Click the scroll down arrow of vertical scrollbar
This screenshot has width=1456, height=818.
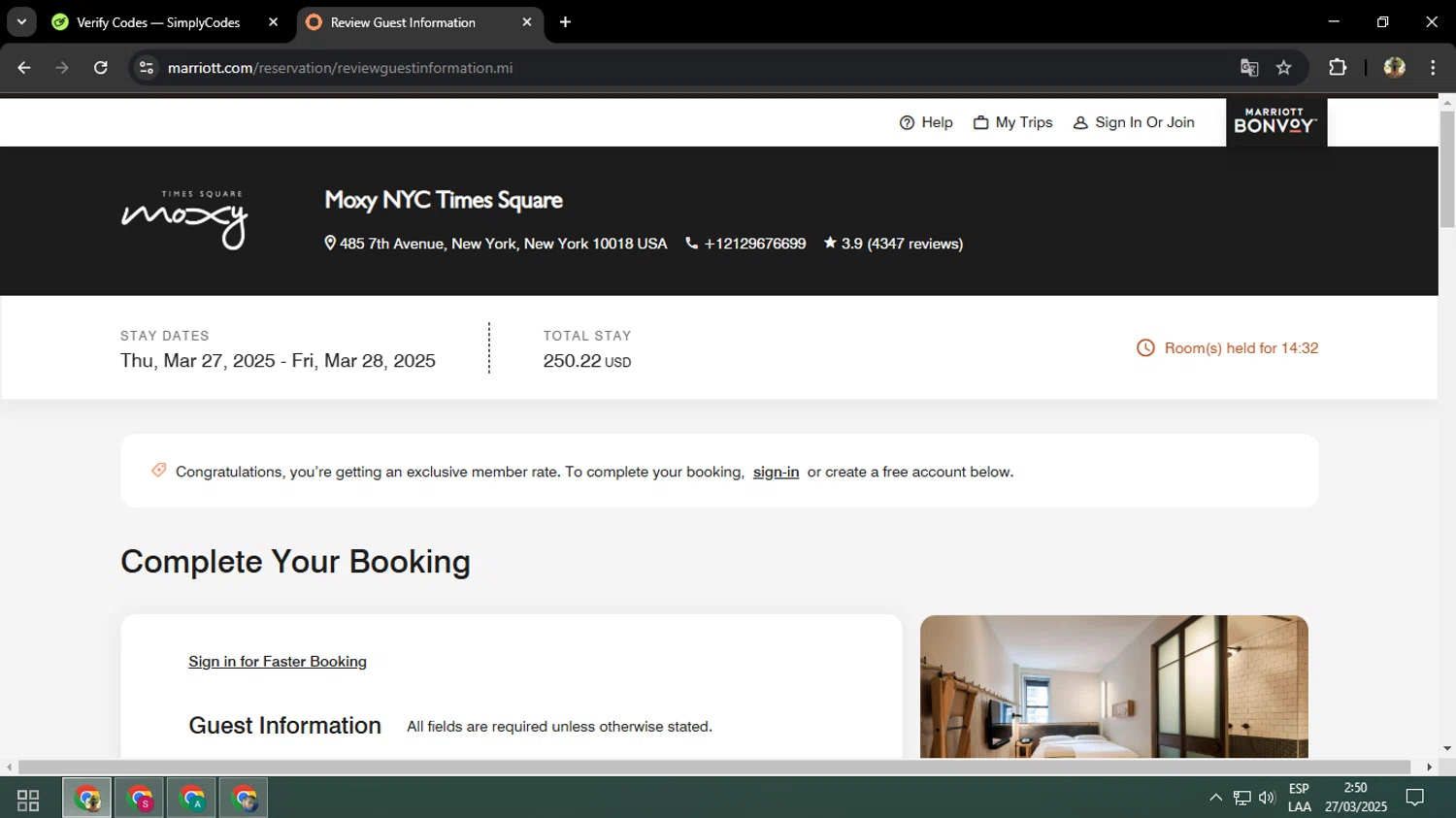pos(1447,748)
